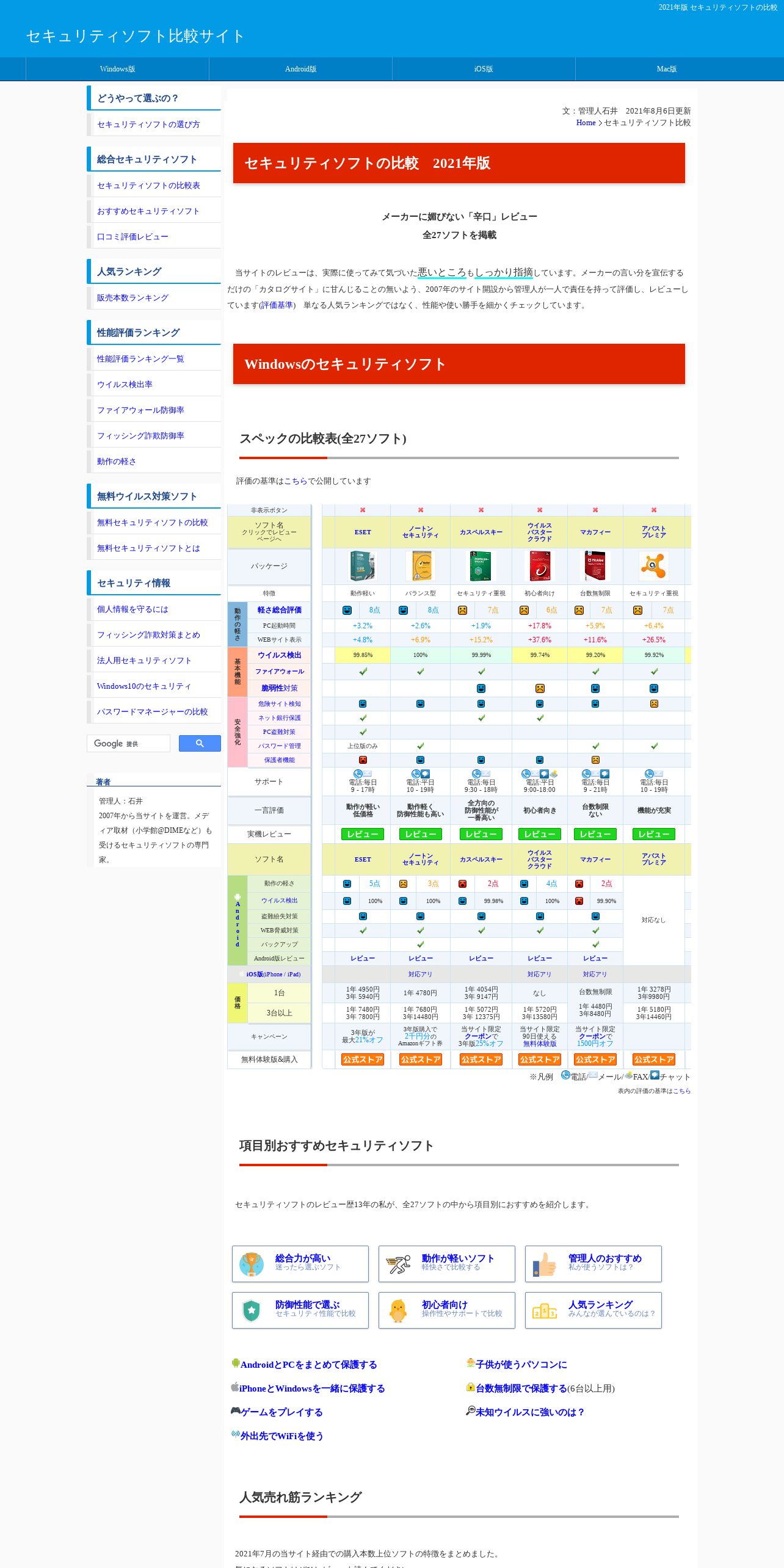Click the running figure icon for 動作が軽いソフト
This screenshot has height=1568, width=784.
pos(398,1264)
